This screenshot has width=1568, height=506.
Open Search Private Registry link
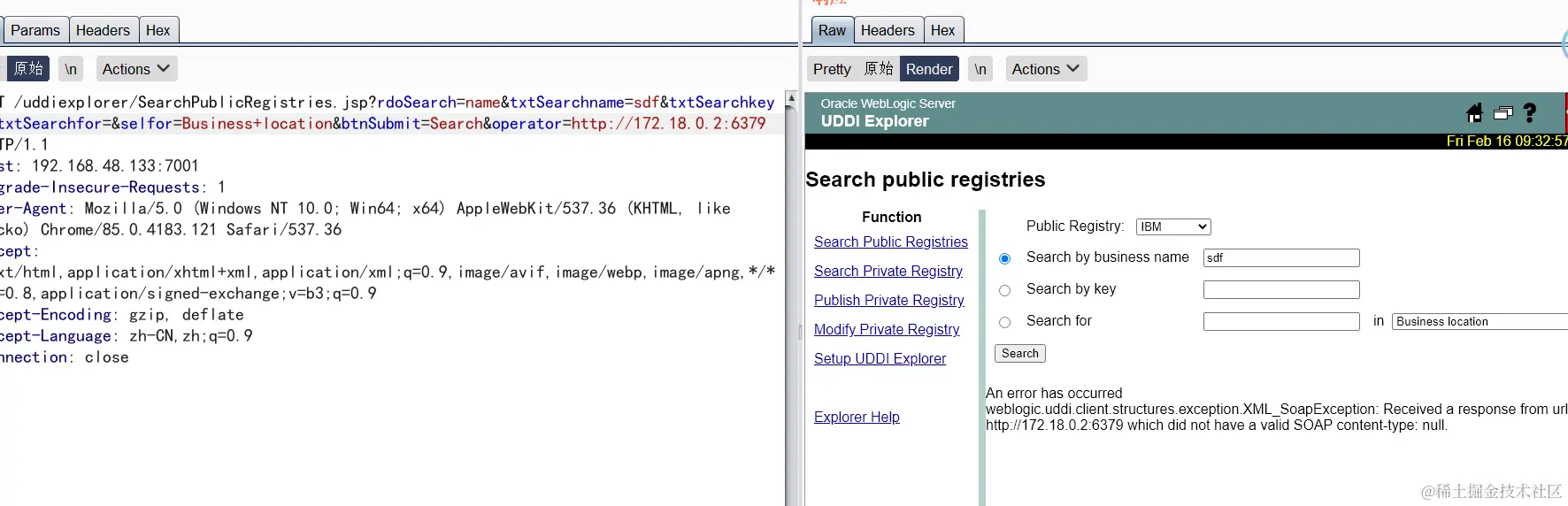coord(888,271)
